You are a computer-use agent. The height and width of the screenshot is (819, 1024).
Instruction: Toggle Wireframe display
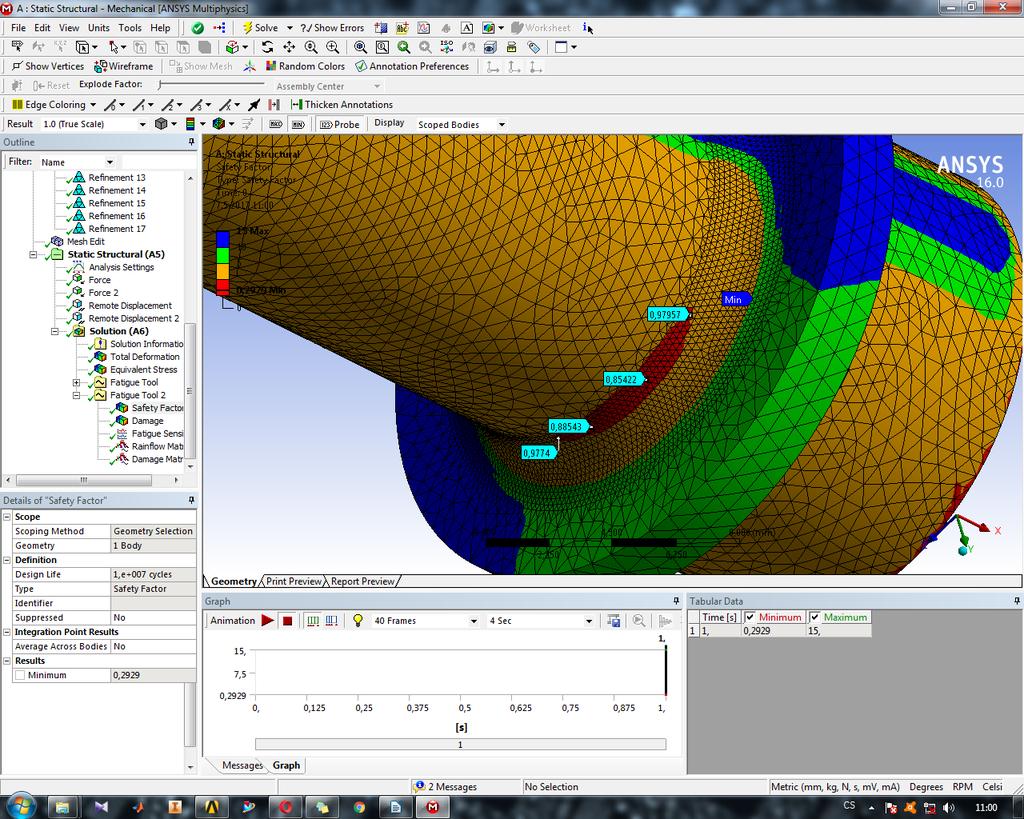click(123, 66)
